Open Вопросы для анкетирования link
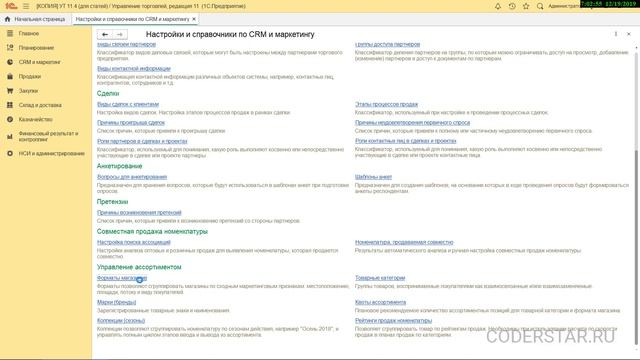640x360 pixels. click(132, 177)
